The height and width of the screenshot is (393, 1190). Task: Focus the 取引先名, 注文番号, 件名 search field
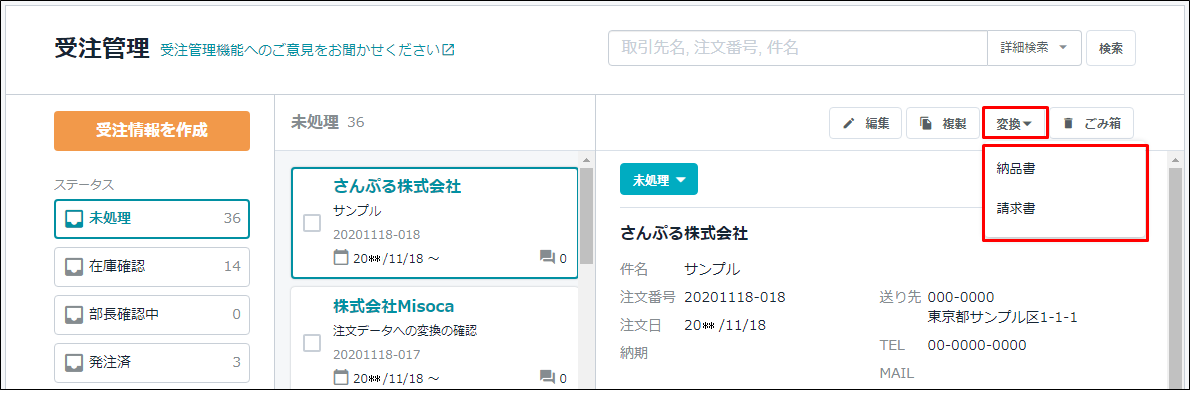[798, 48]
